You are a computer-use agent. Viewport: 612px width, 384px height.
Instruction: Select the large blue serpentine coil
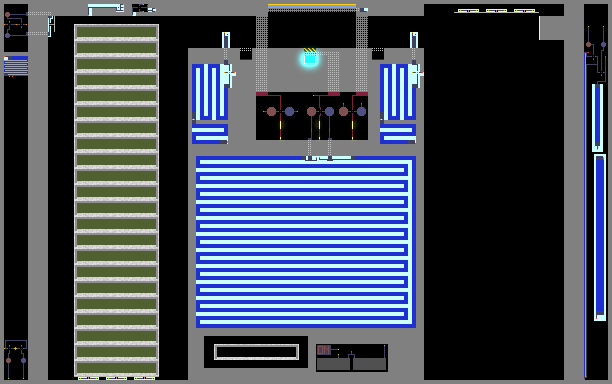tap(306, 242)
